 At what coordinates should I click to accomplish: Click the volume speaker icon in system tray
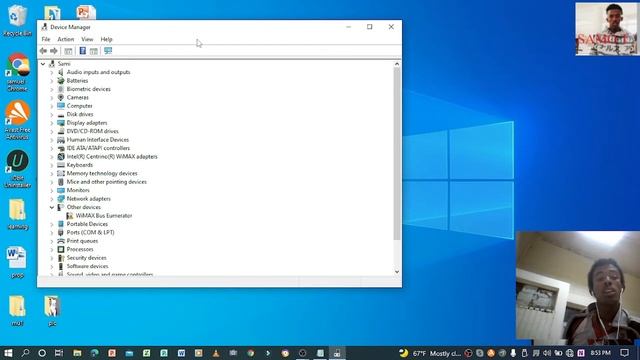coord(547,353)
